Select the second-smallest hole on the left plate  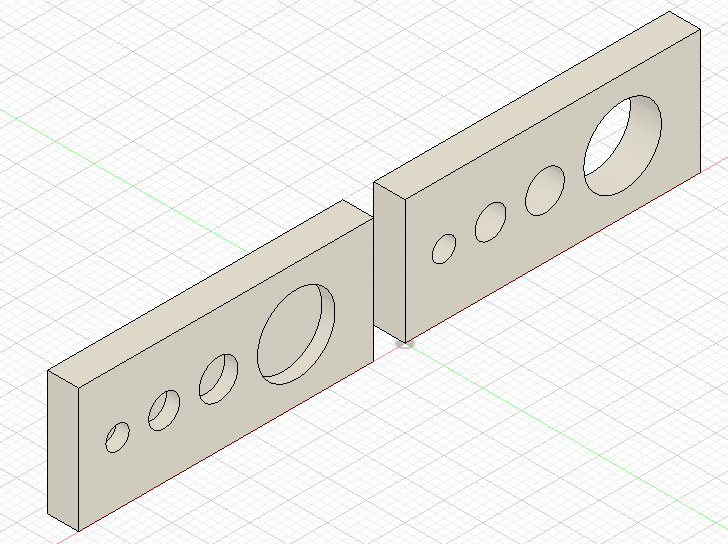pyautogui.click(x=164, y=410)
